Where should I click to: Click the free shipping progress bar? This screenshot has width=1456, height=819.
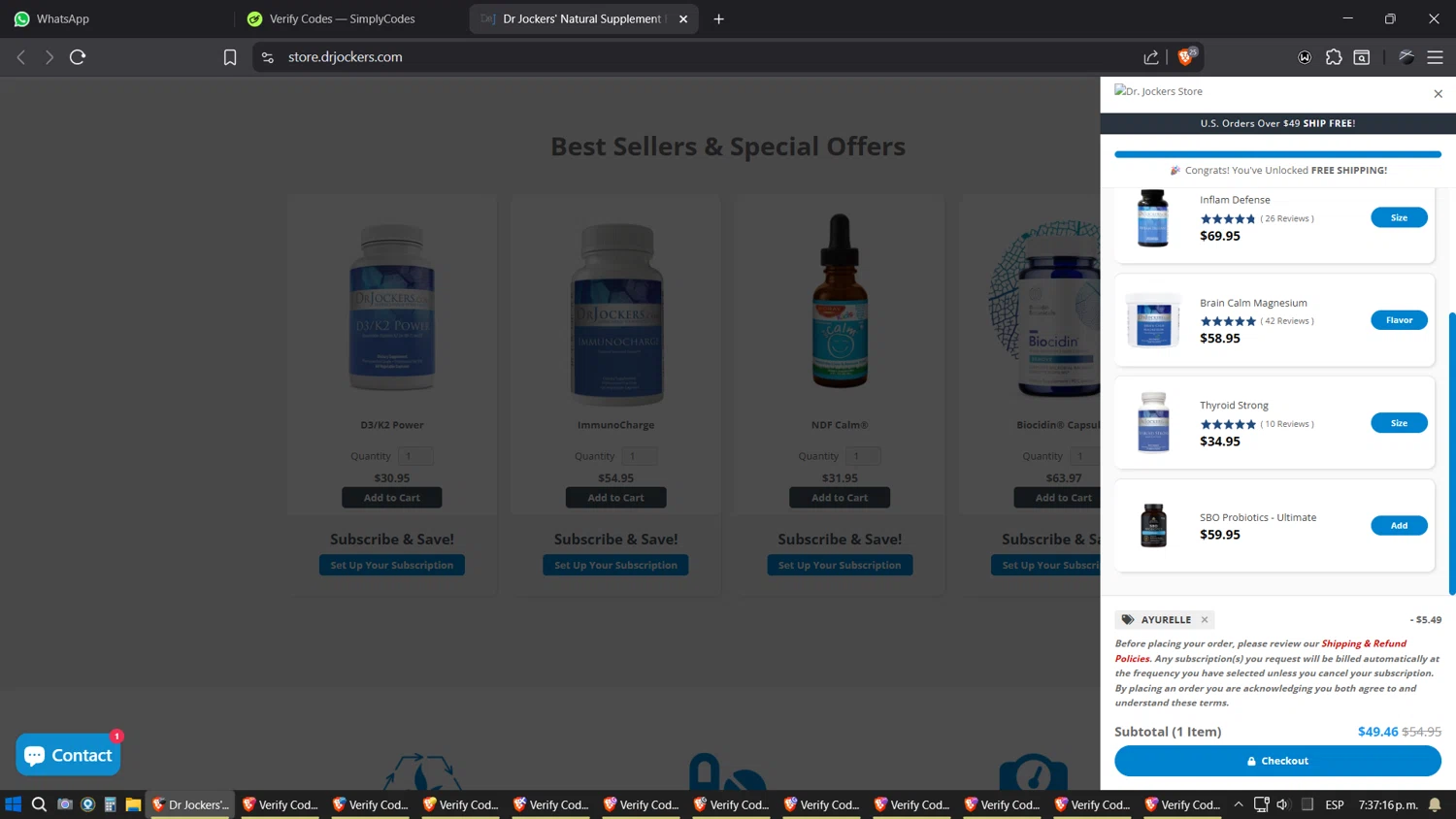(x=1277, y=154)
